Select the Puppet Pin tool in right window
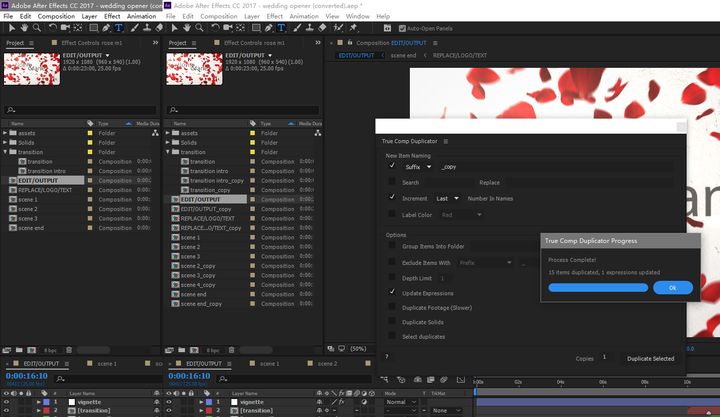 (x=353, y=28)
